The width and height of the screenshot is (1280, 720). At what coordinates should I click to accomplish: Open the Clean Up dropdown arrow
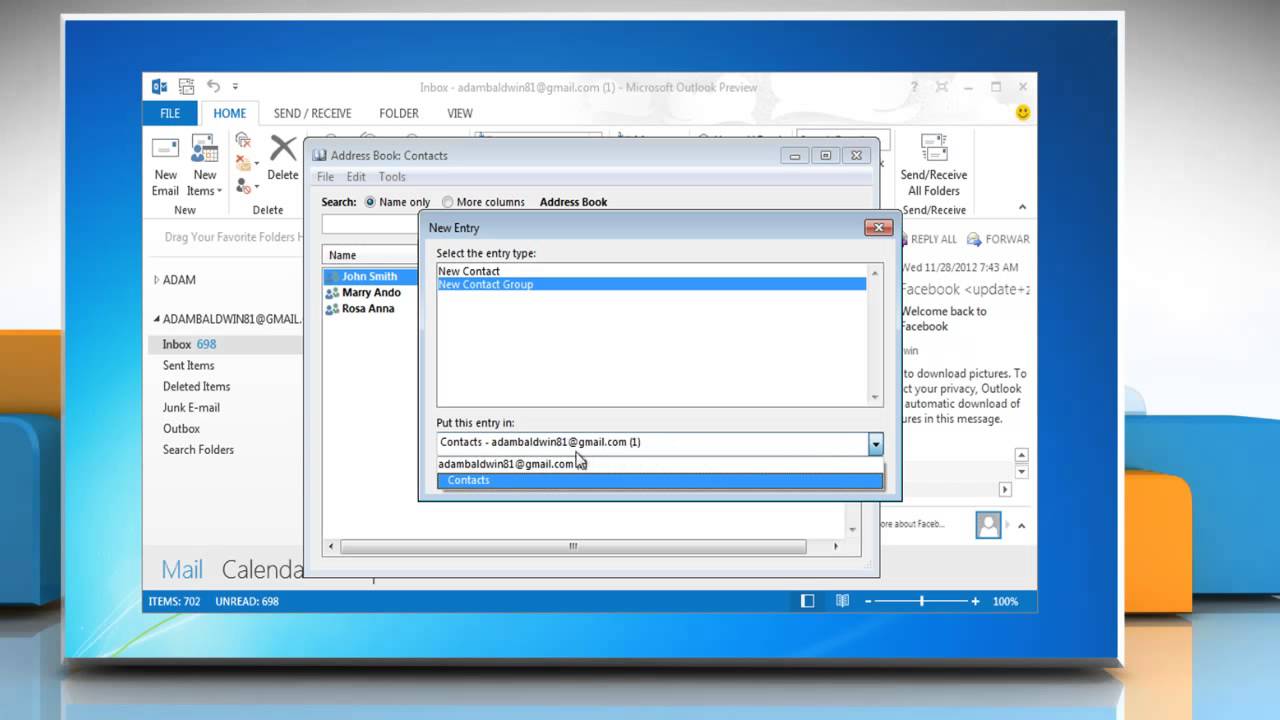[x=257, y=164]
